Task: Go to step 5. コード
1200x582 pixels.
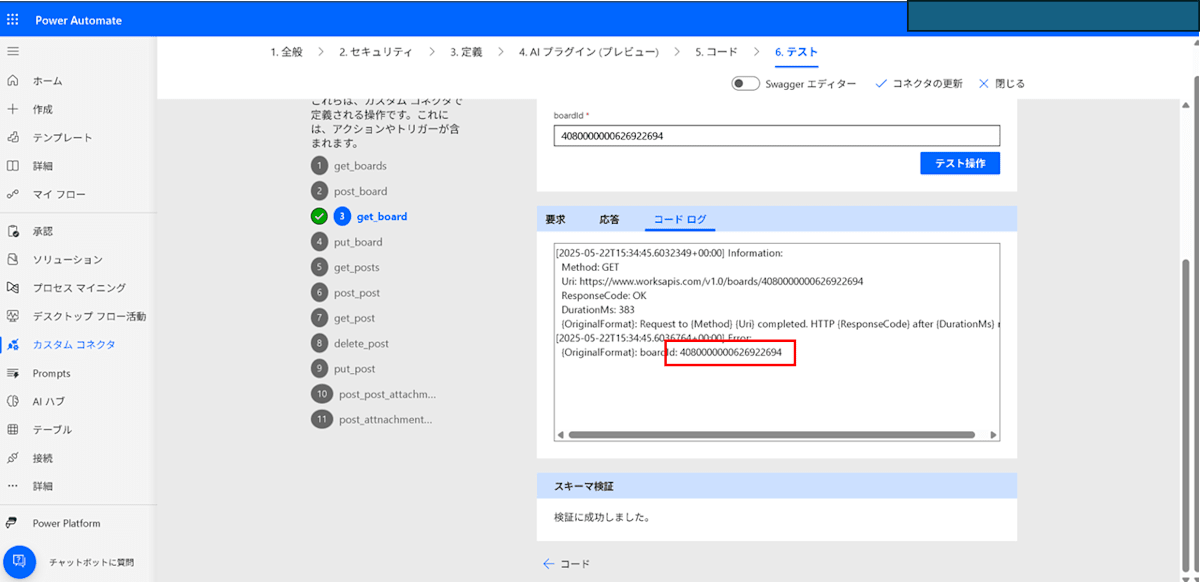Action: 717,52
